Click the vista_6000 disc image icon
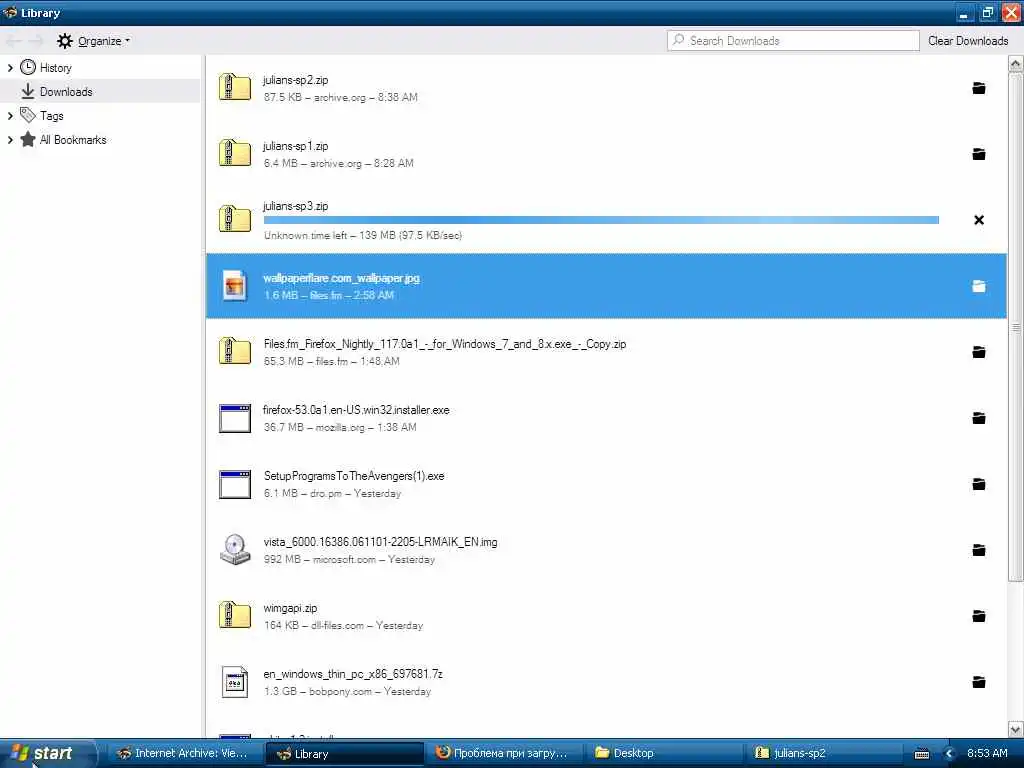The height and width of the screenshot is (768, 1024). pos(234,549)
